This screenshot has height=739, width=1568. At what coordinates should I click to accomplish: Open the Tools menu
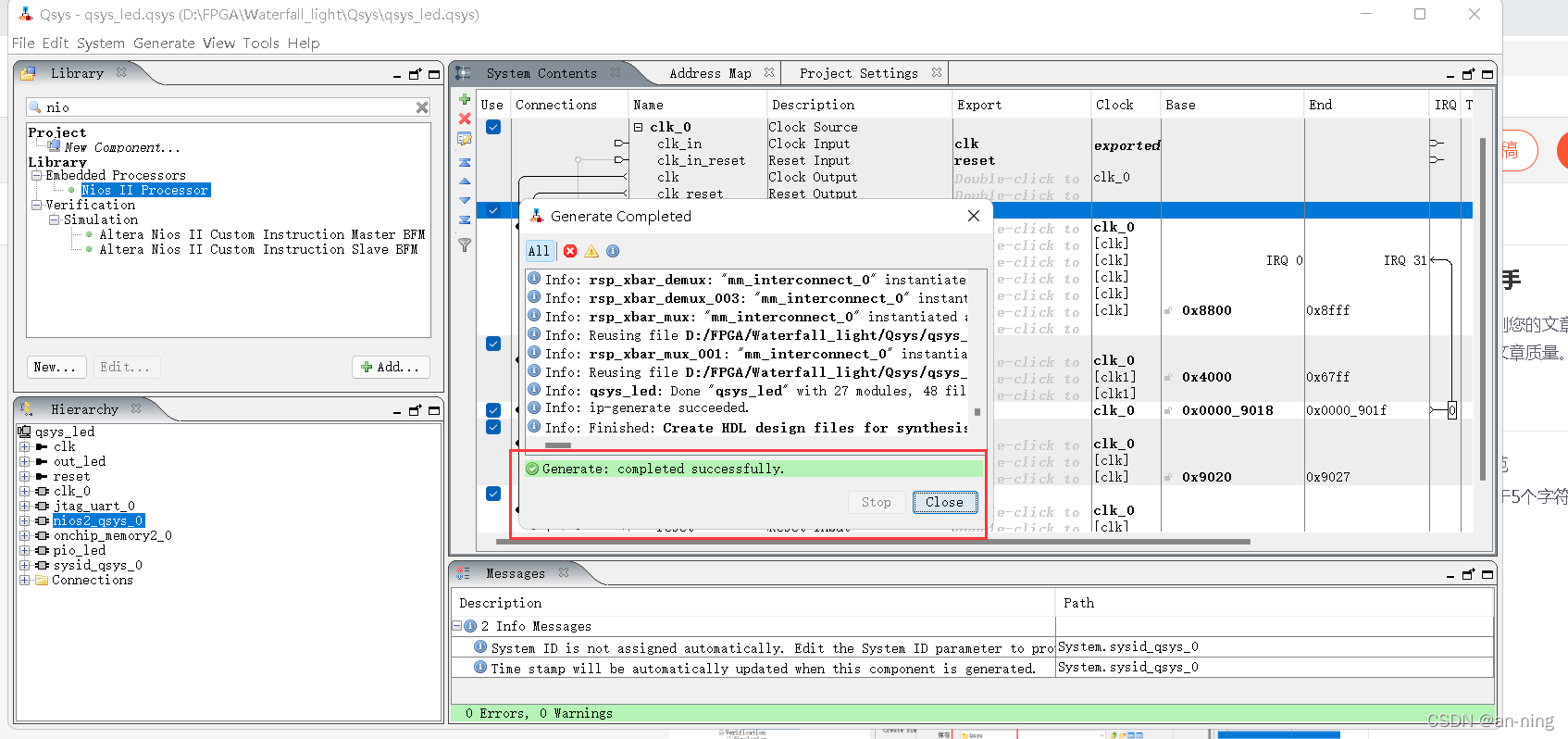click(x=261, y=43)
